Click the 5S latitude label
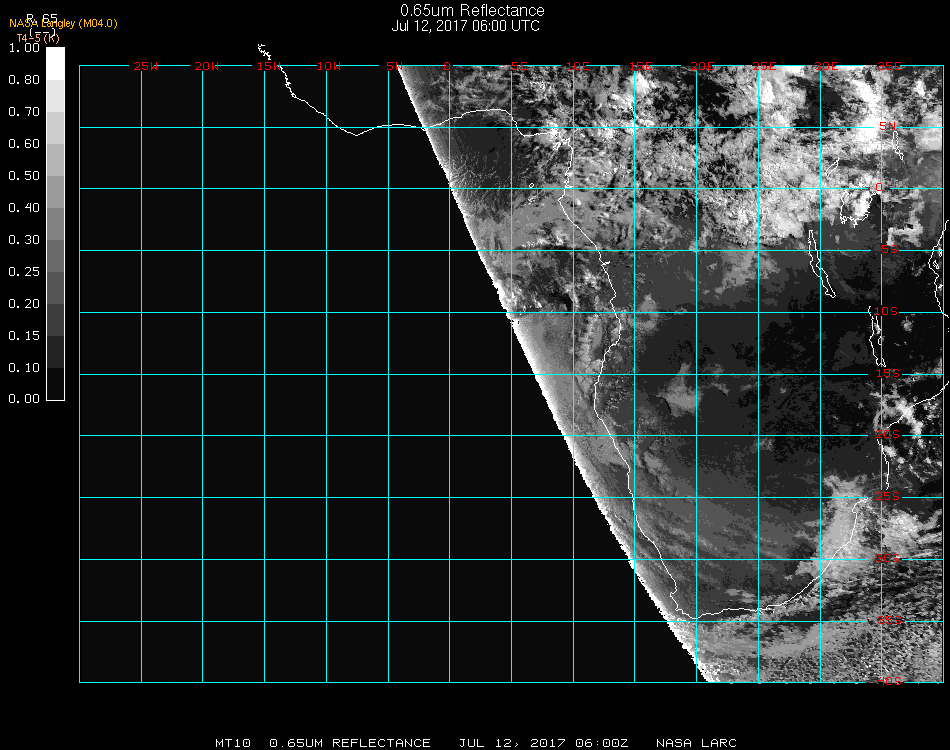The image size is (950, 750). click(889, 250)
